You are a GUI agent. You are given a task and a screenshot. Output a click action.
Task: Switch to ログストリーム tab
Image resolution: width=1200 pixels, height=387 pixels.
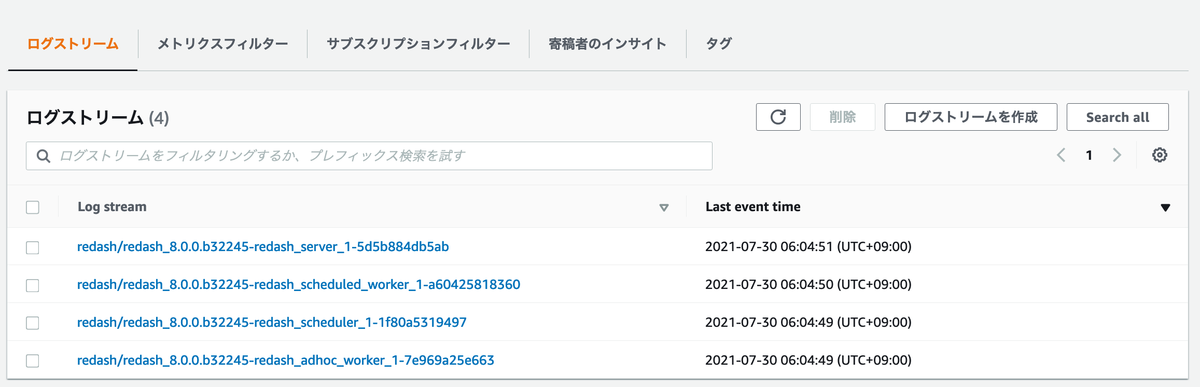click(73, 44)
